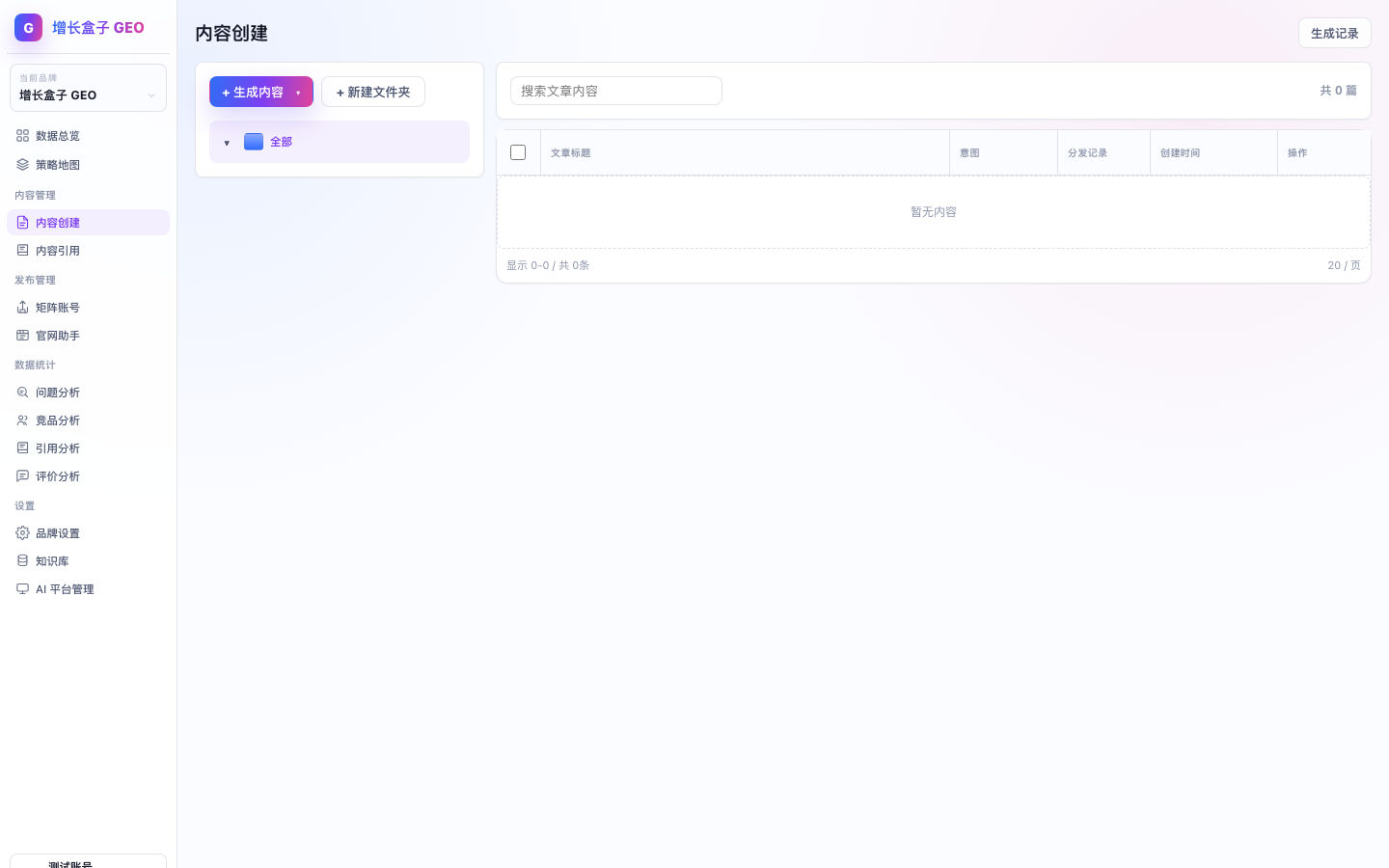Screen dimensions: 1389x868
Task: Select the blue 全部 folder icon
Action: pos(254,142)
